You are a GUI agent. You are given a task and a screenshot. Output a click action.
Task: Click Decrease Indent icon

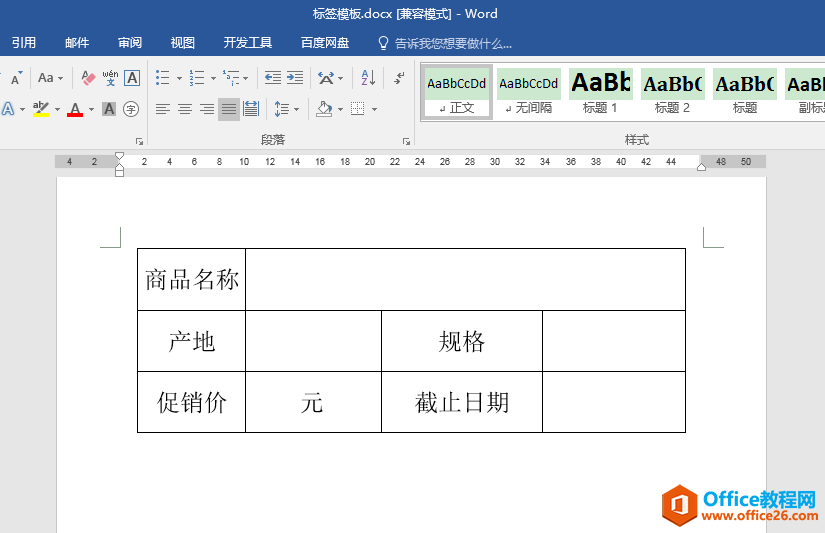point(273,78)
